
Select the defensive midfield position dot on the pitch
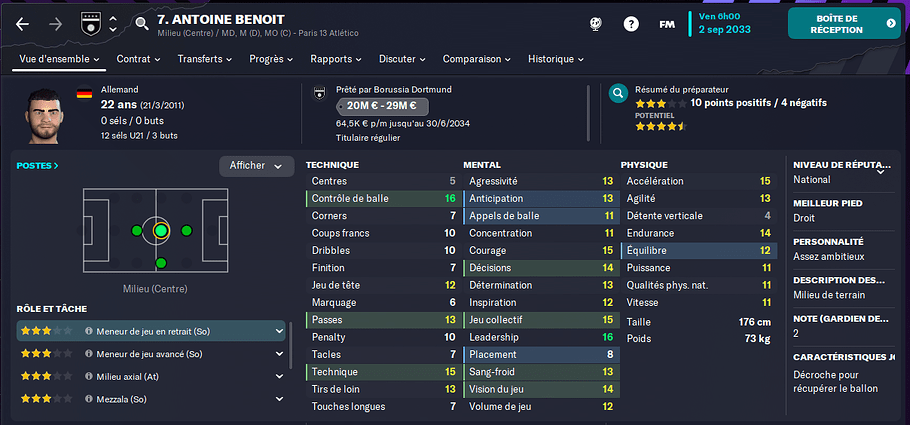pos(136,230)
